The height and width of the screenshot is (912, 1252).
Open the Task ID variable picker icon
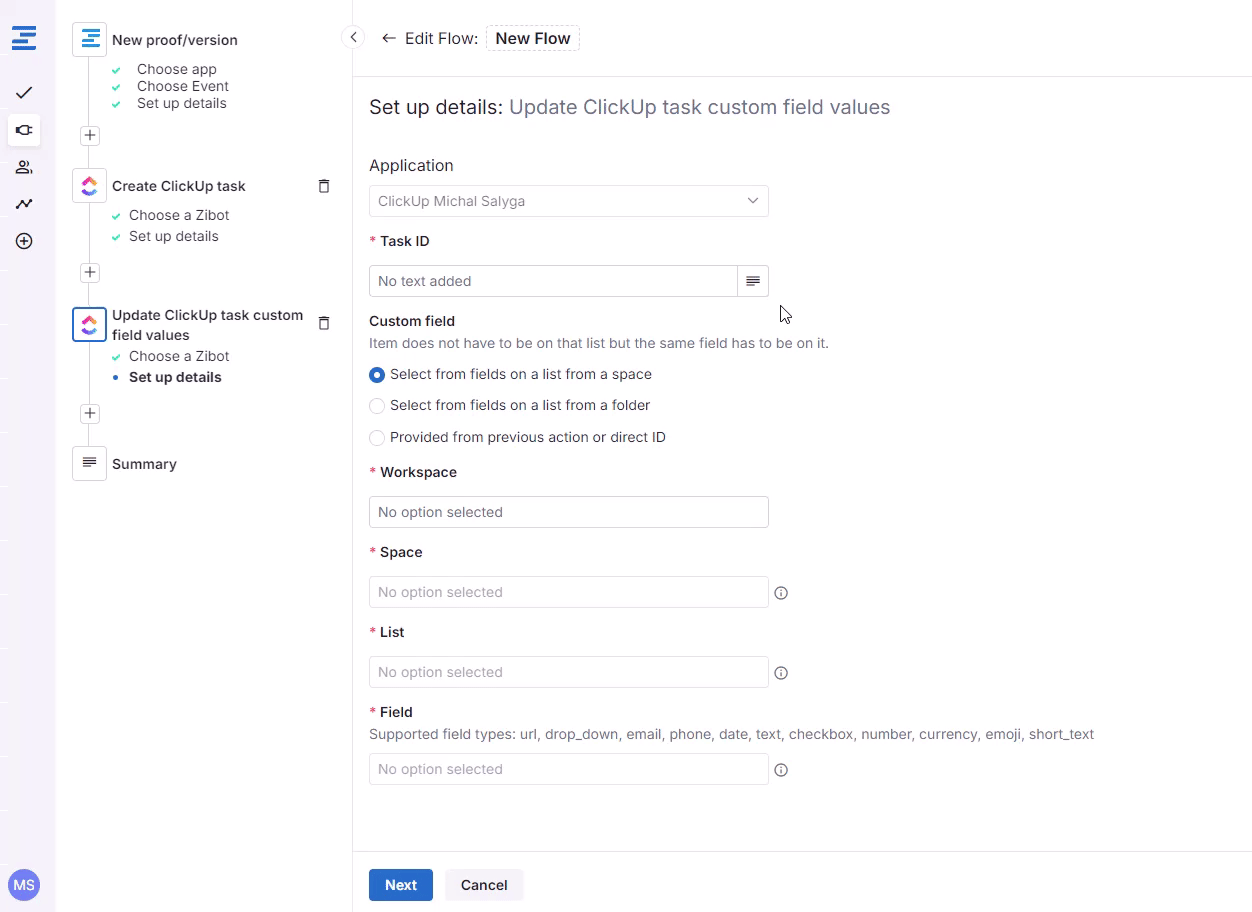pos(752,281)
